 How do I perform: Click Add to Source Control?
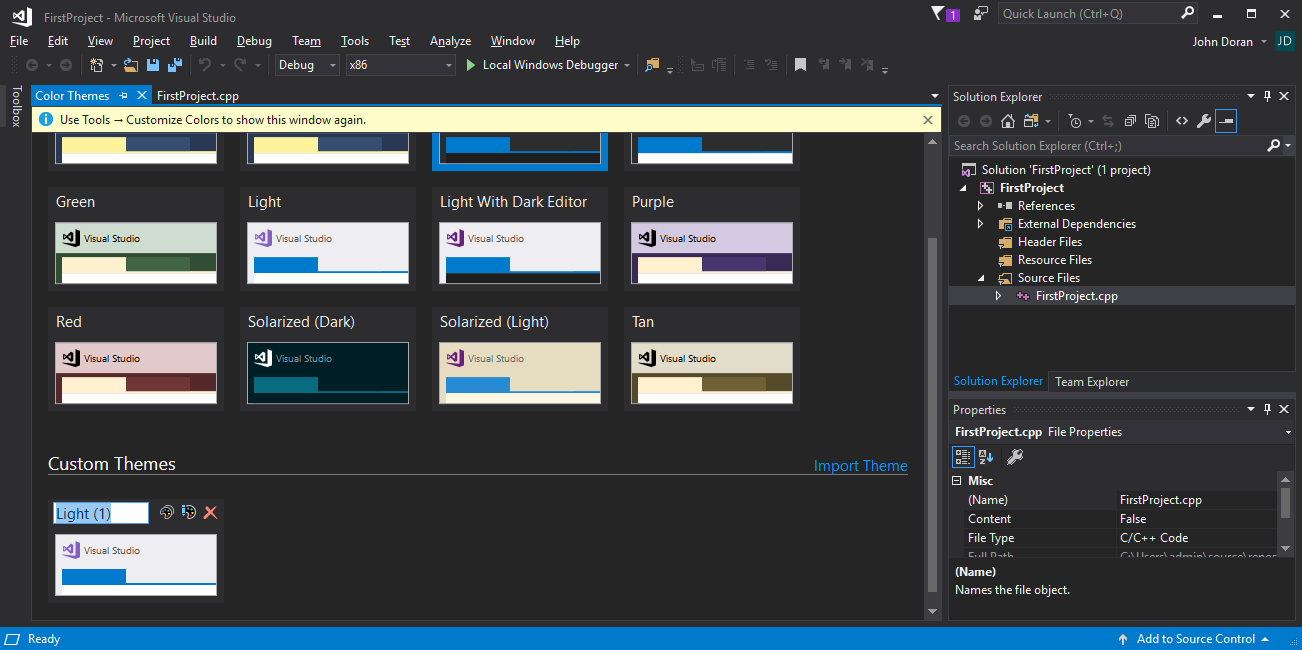pos(1195,639)
